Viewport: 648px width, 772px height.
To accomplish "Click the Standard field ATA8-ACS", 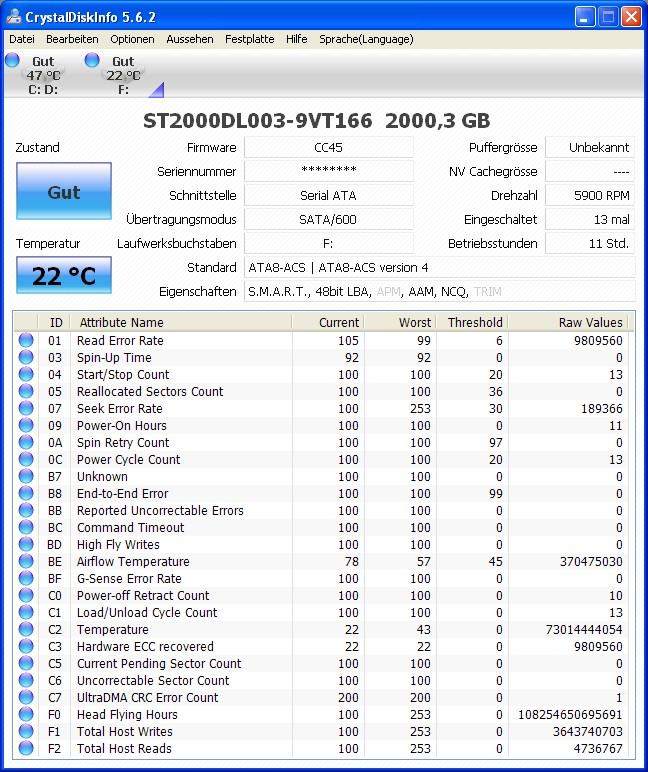I will click(x=440, y=267).
